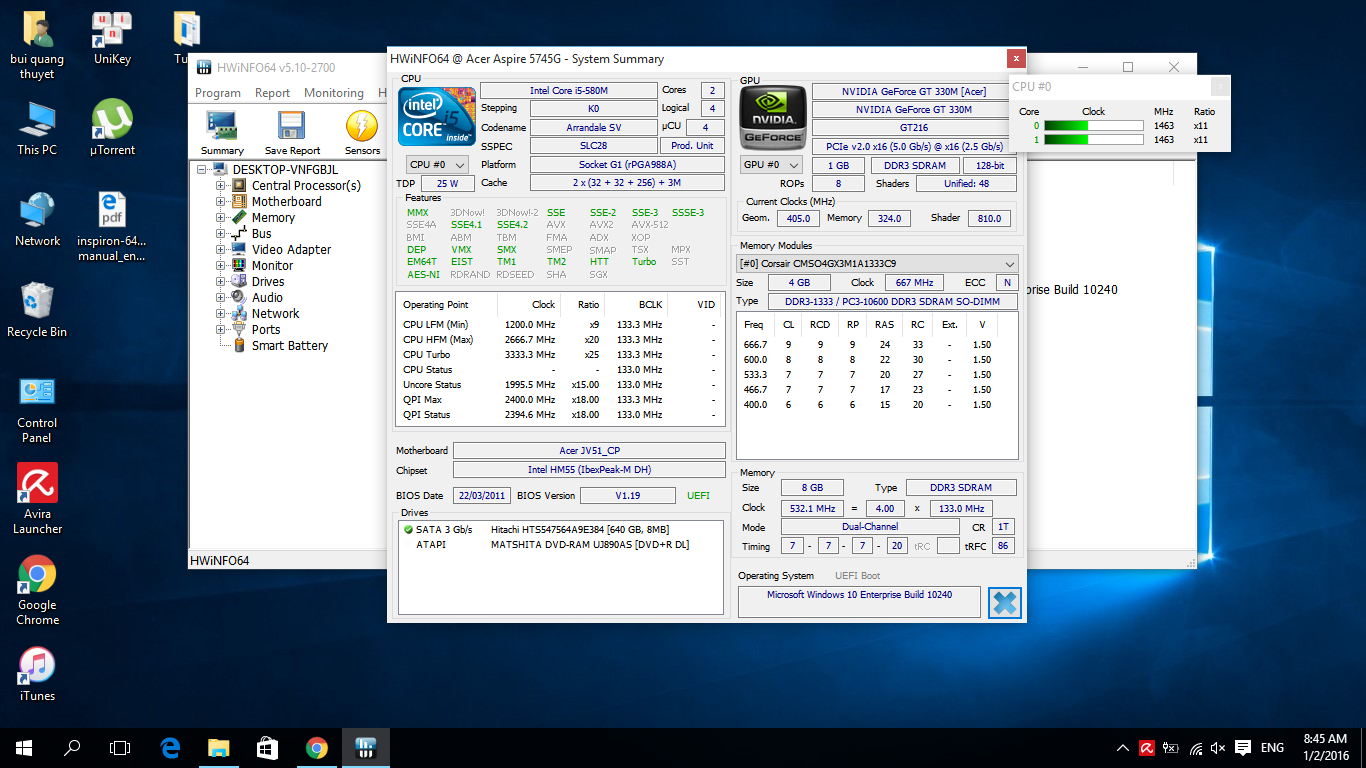The height and width of the screenshot is (768, 1366).
Task: Expand the Central Processor(s) tree node
Action: tap(221, 185)
